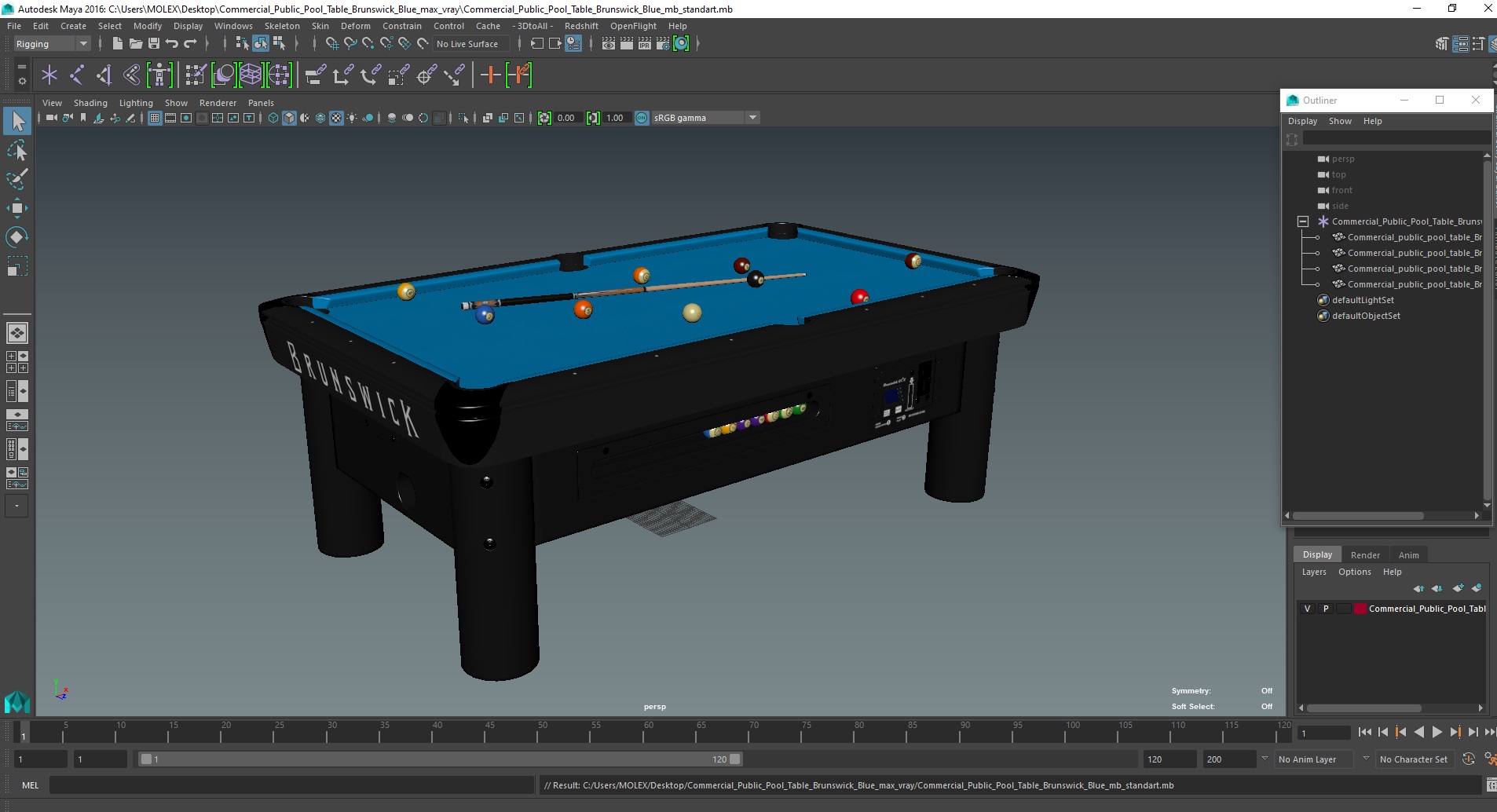Activate the Lasso Select tool
This screenshot has height=812, width=1497.
tap(17, 150)
